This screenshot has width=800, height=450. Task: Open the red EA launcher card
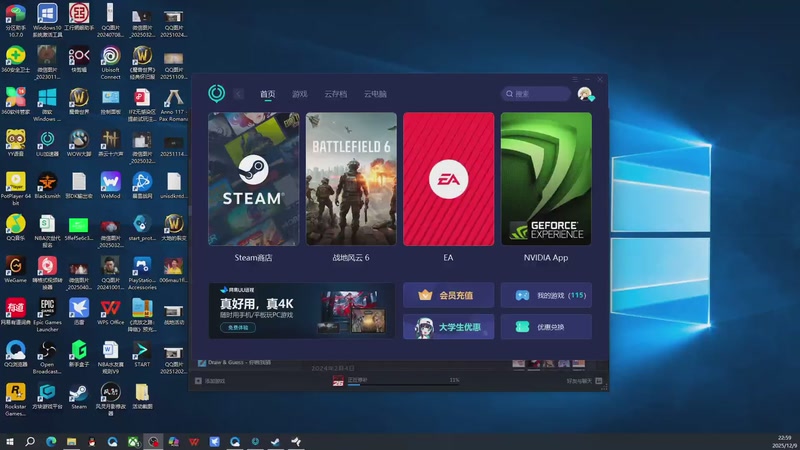coord(448,179)
